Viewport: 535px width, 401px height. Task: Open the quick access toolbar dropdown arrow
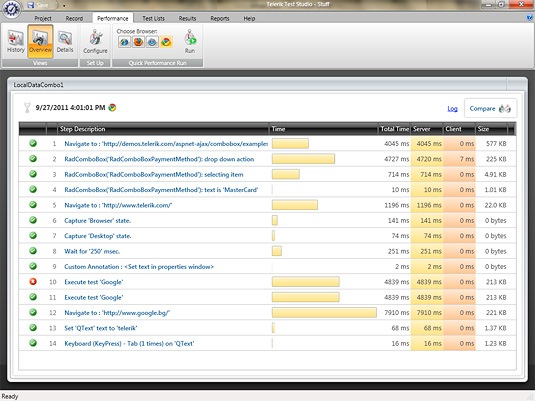coord(64,5)
